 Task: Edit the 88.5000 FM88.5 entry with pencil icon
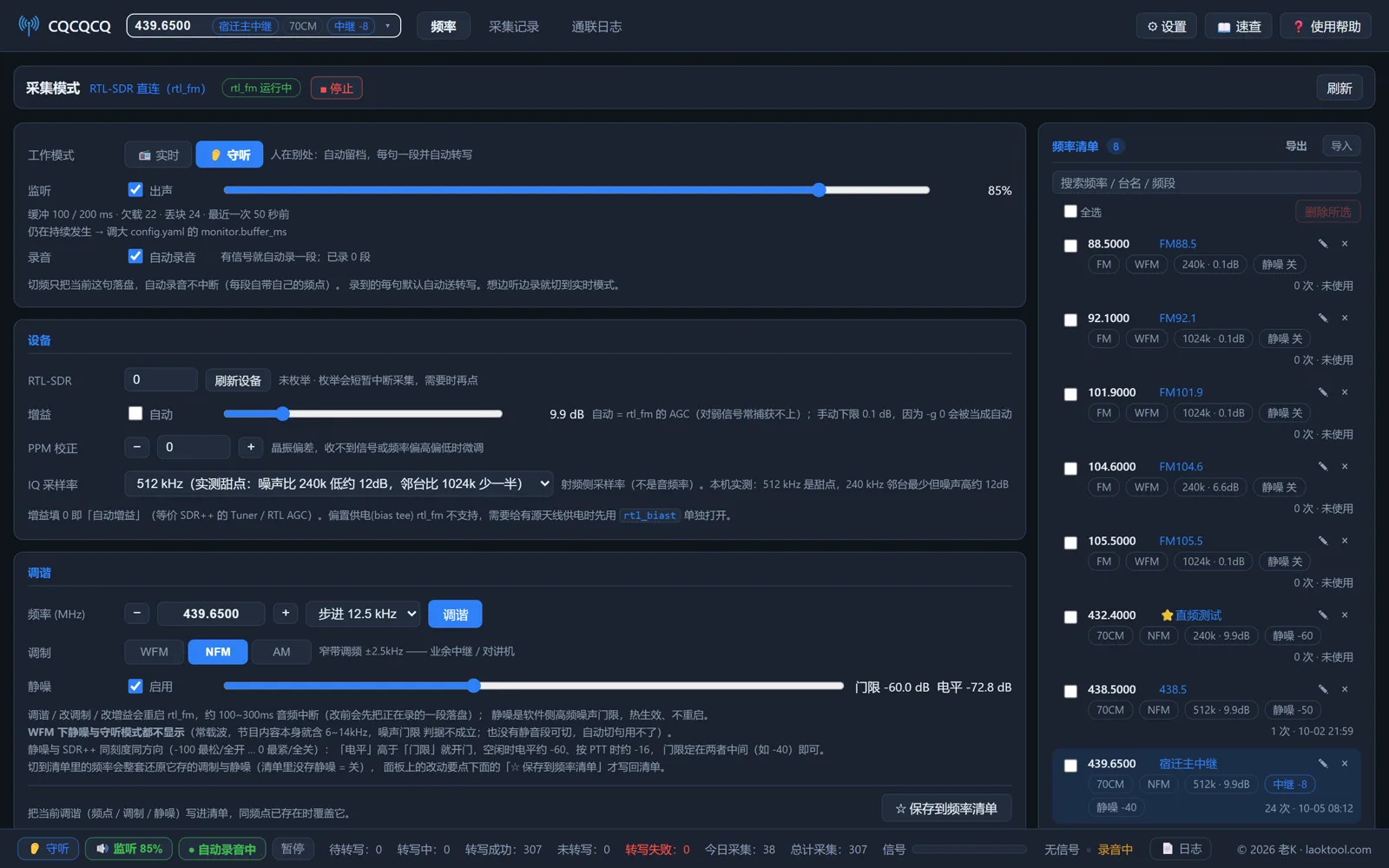click(x=1323, y=244)
